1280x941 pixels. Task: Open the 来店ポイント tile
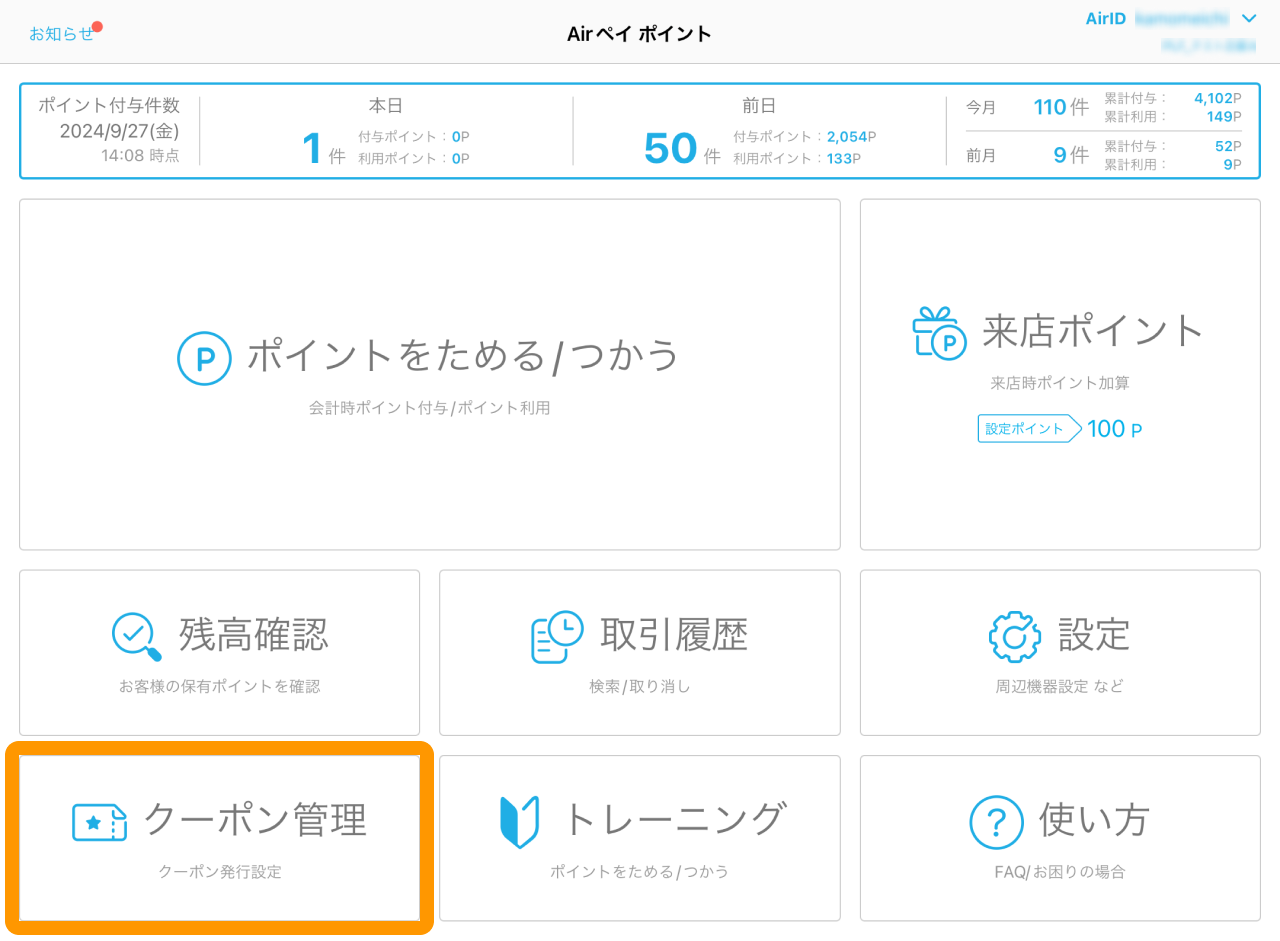click(1060, 374)
